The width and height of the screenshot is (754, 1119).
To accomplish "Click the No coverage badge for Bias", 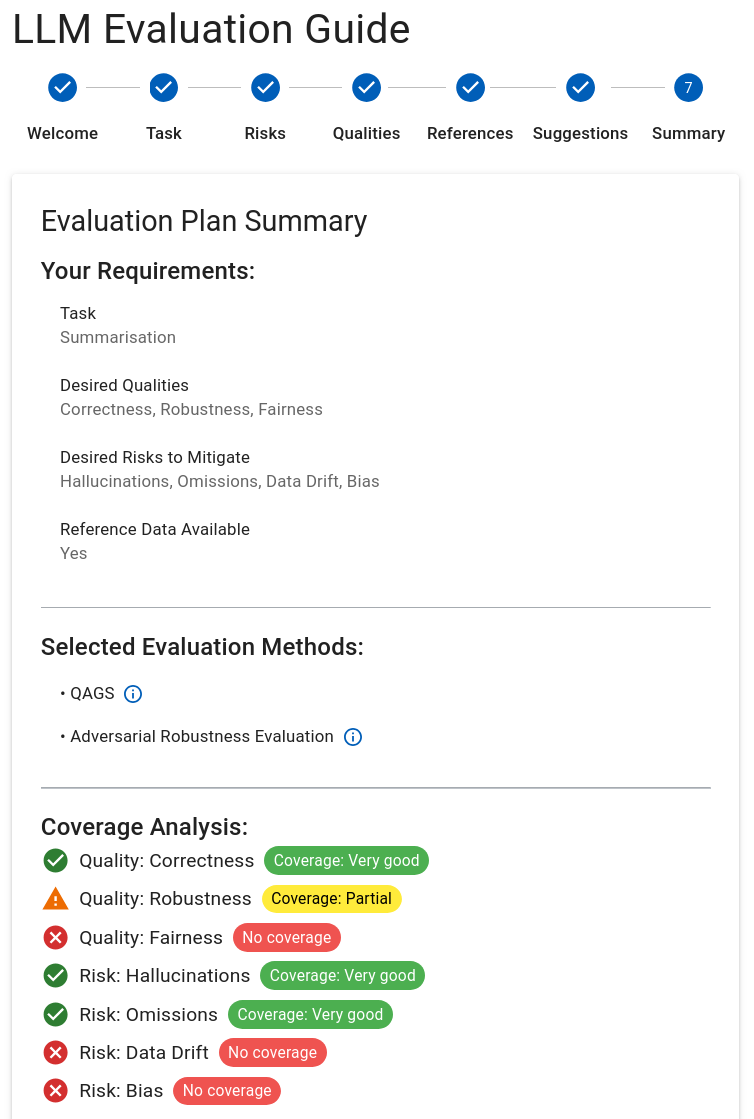I will 227,1091.
